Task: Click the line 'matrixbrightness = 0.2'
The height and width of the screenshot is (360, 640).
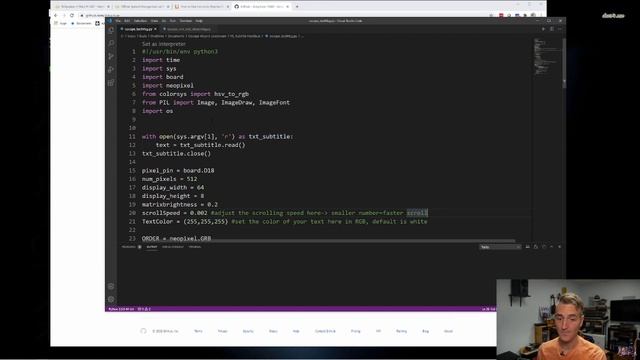Action: 180,204
